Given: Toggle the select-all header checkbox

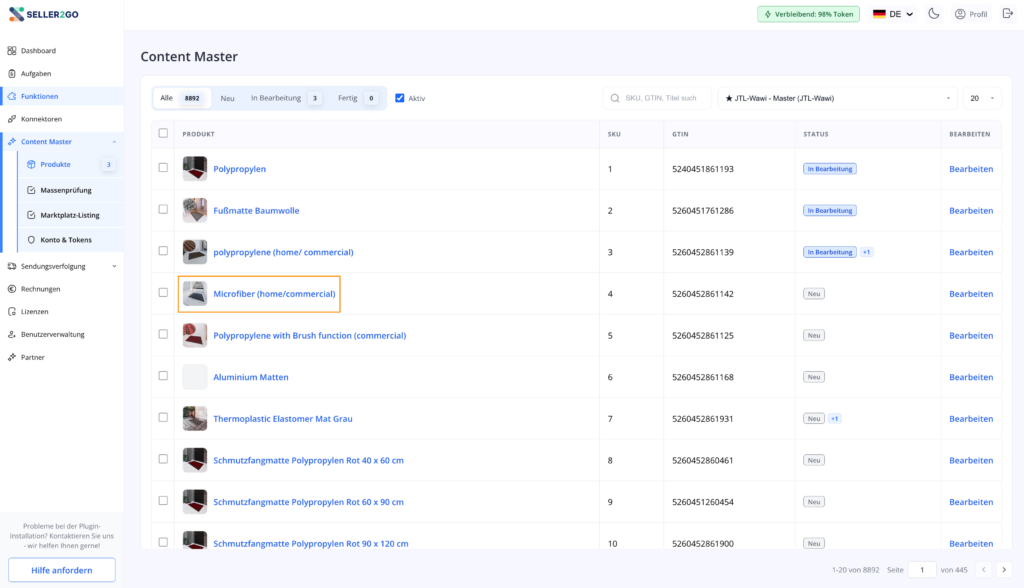Looking at the screenshot, I should [163, 133].
